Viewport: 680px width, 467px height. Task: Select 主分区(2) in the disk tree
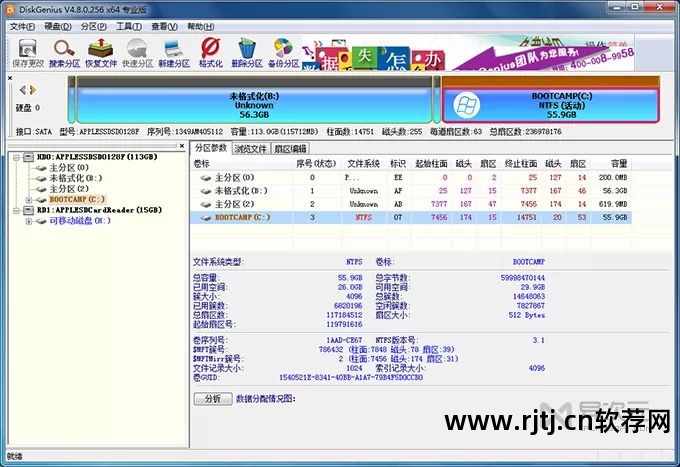point(69,189)
